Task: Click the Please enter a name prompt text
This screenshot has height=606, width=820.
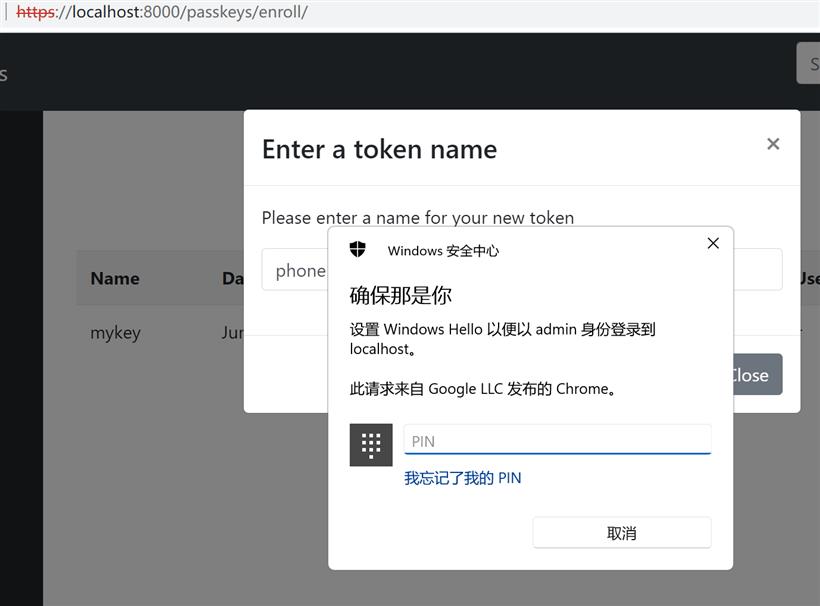Action: [418, 218]
